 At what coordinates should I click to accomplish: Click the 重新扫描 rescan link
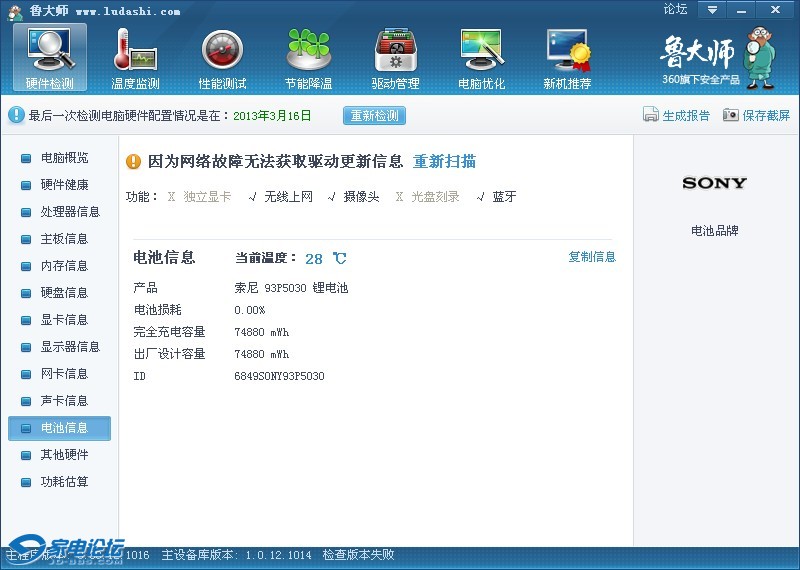(x=444, y=161)
